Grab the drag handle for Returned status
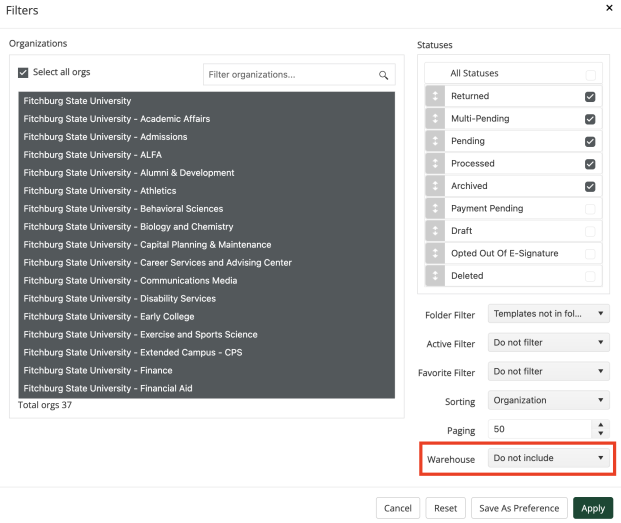 (x=435, y=96)
